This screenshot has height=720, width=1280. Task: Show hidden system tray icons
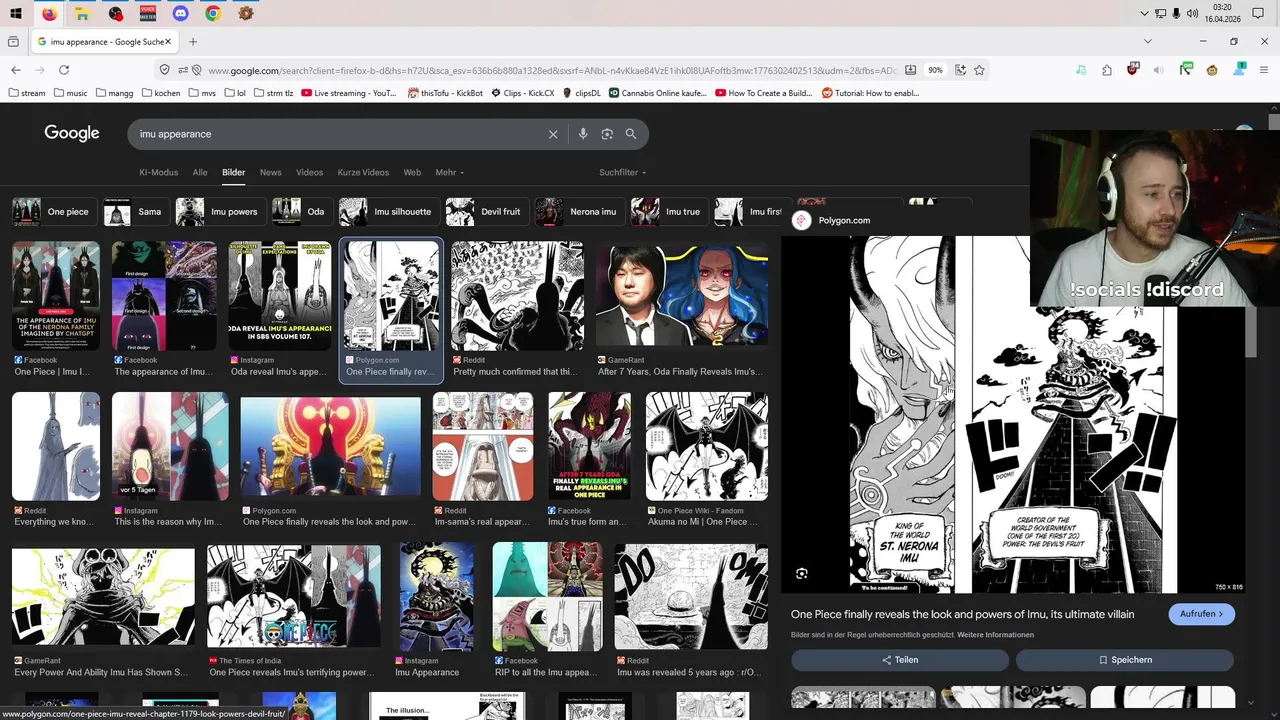(x=1144, y=13)
